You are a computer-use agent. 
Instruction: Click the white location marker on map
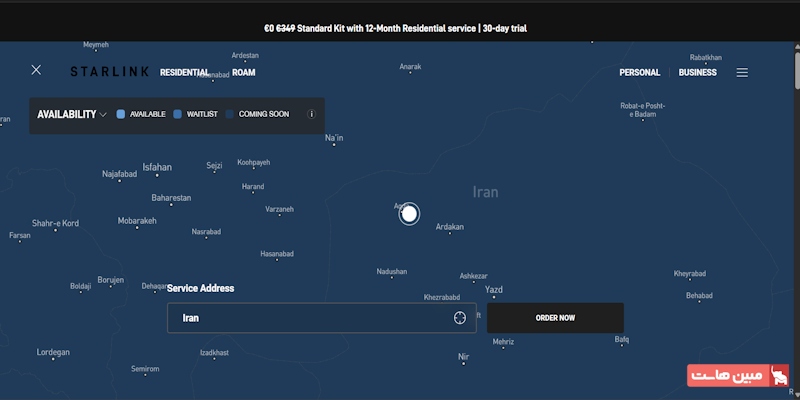tap(409, 214)
